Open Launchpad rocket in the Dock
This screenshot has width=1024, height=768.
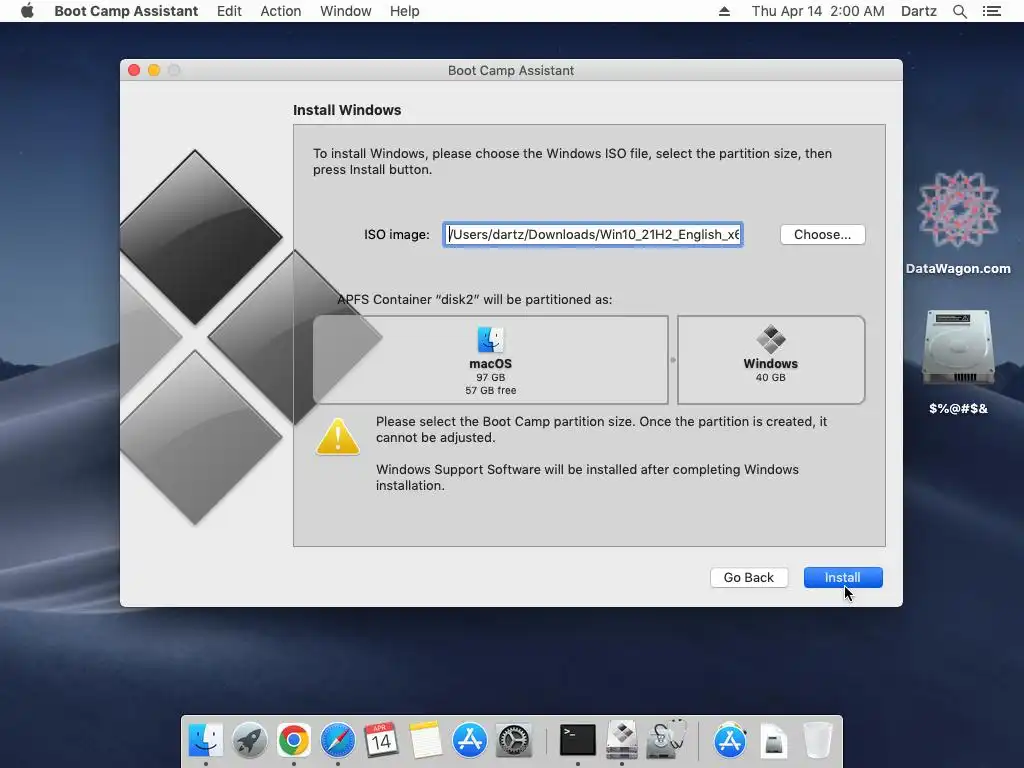click(x=249, y=741)
